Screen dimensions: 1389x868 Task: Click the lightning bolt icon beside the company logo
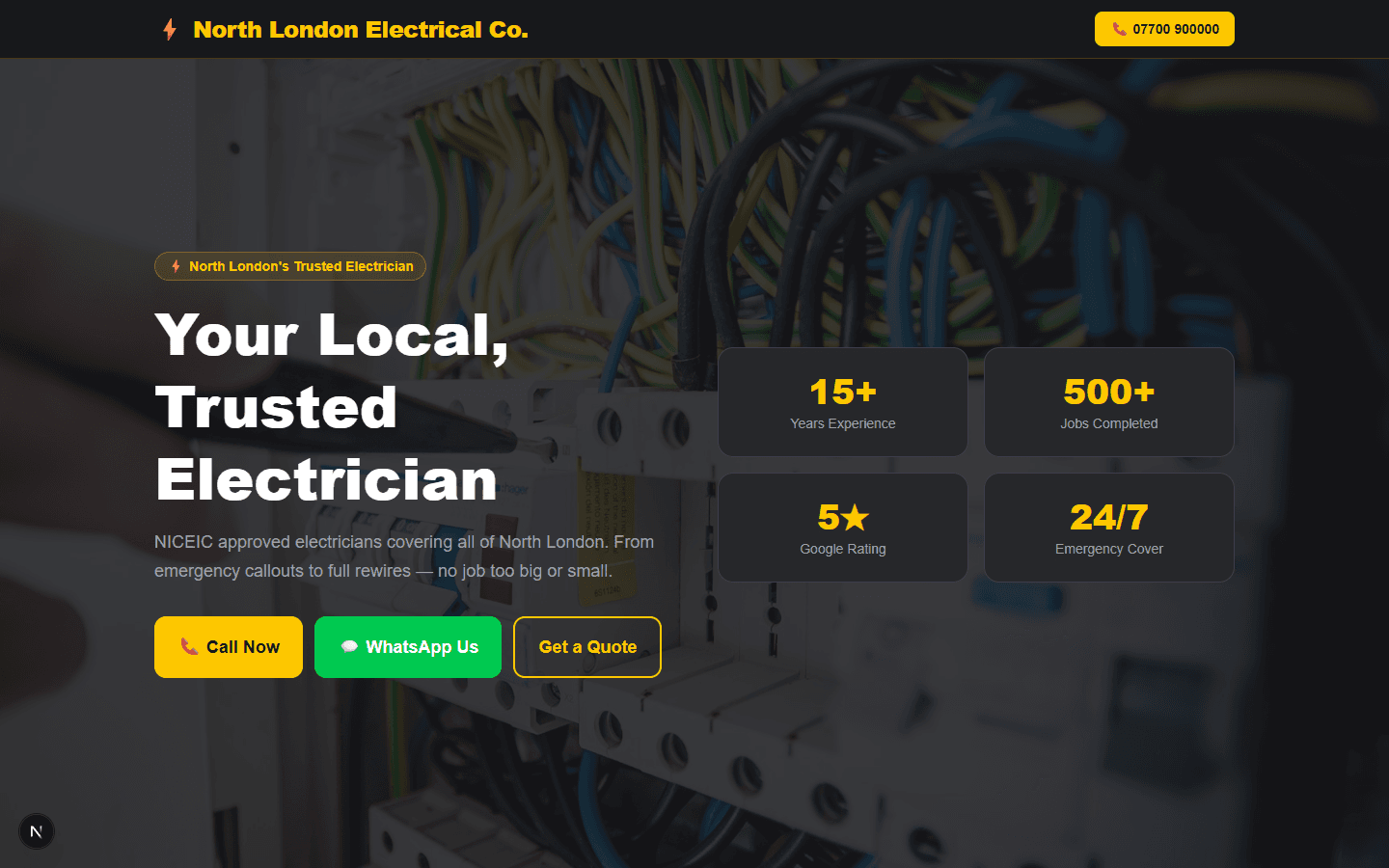point(170,29)
